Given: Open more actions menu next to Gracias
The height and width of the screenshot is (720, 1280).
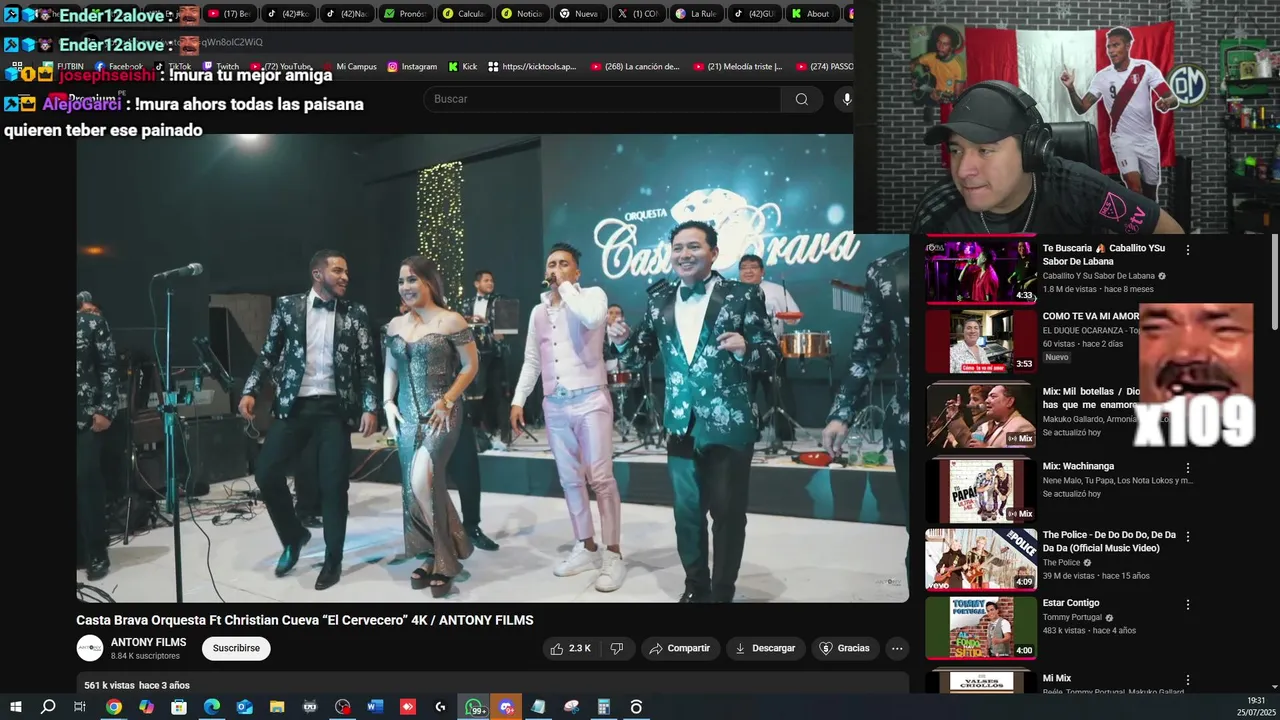Looking at the screenshot, I should coord(897,648).
